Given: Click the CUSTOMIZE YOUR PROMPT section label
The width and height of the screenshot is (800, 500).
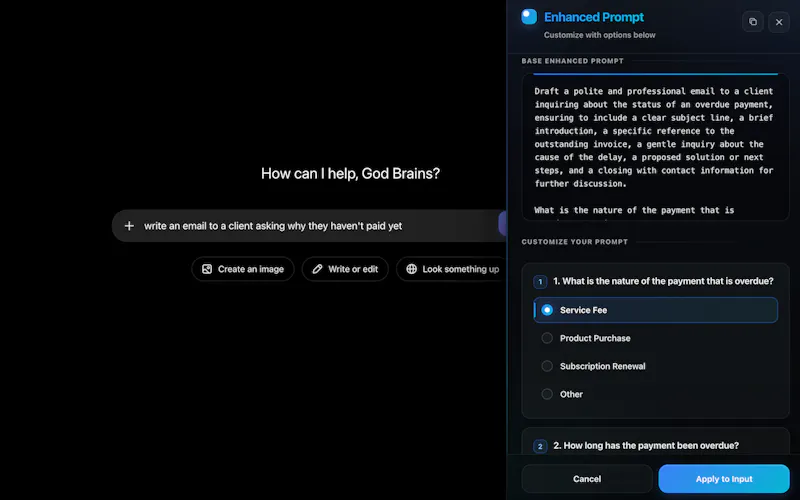Looking at the screenshot, I should (x=574, y=242).
